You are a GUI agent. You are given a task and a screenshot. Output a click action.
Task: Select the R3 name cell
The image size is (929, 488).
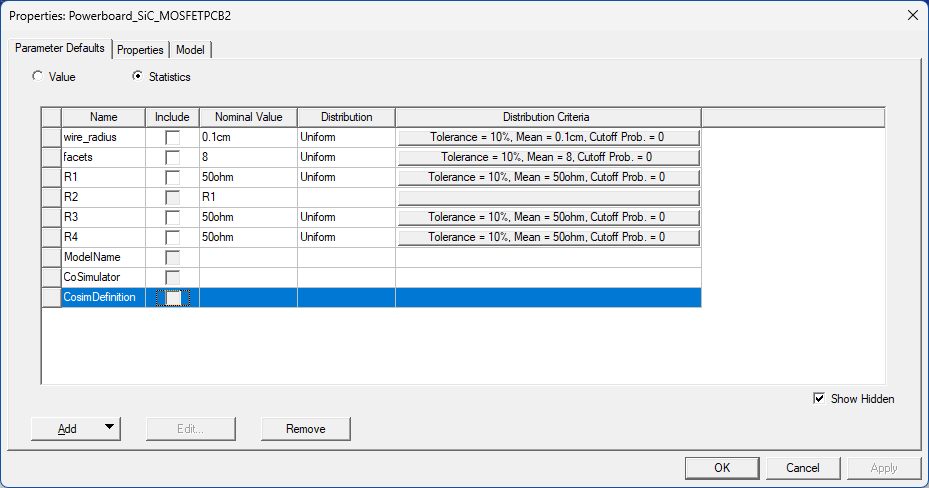104,218
